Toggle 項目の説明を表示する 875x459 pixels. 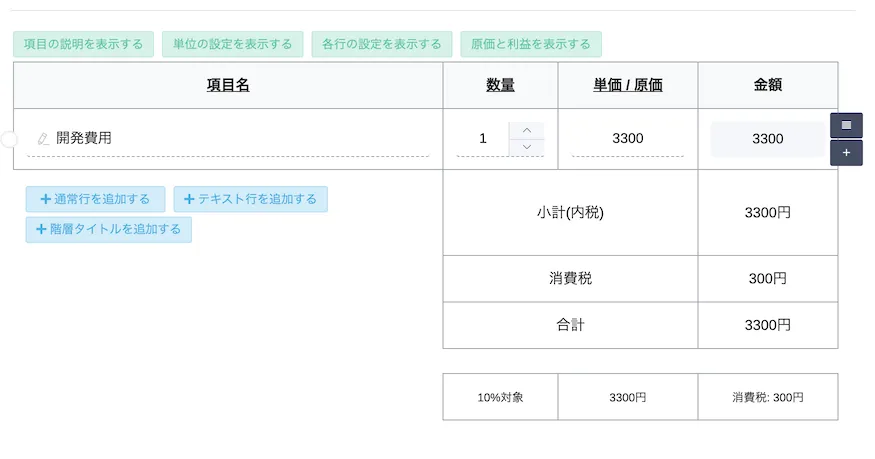point(84,44)
